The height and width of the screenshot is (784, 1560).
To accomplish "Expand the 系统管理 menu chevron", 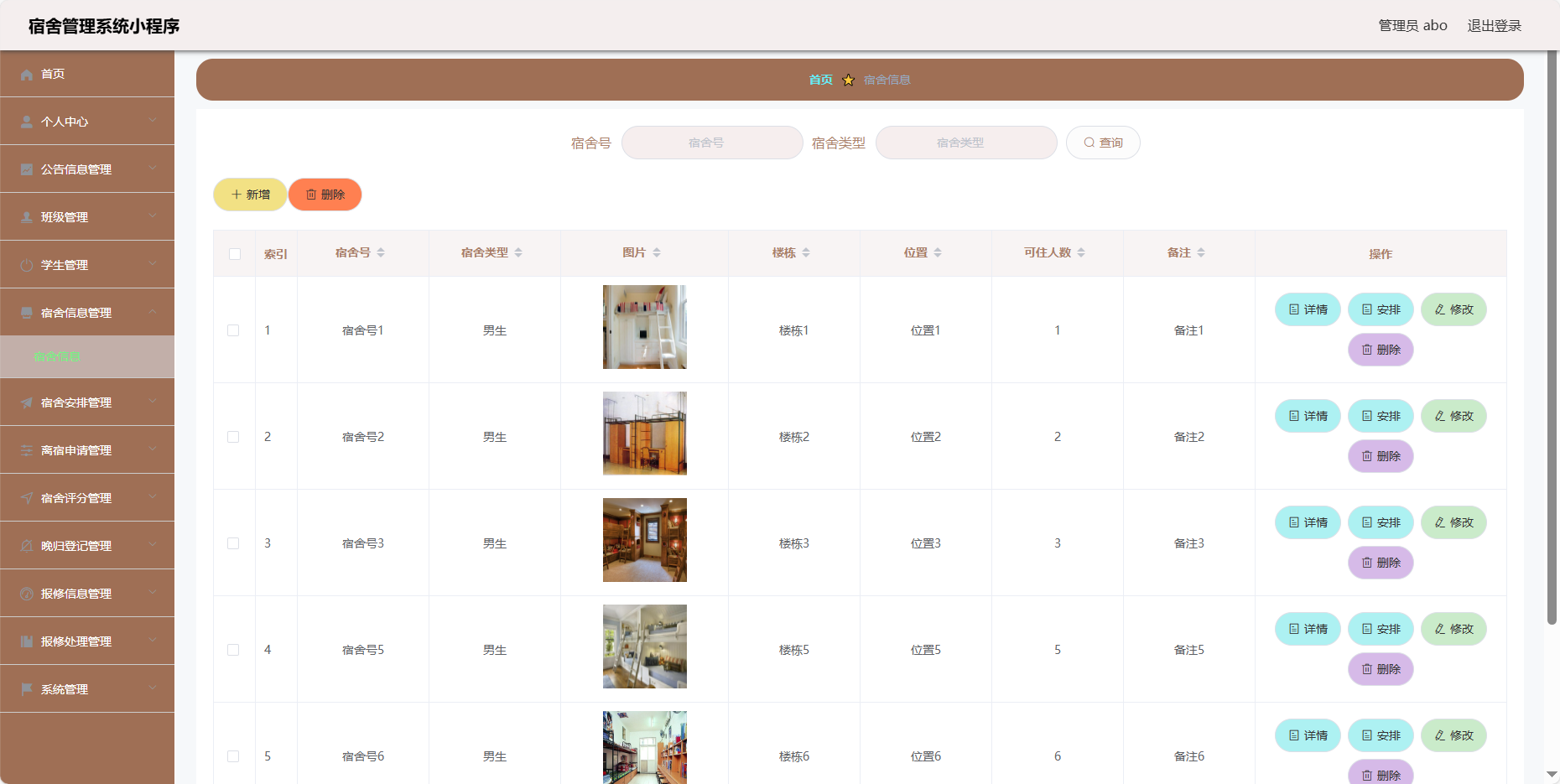I will [x=153, y=688].
